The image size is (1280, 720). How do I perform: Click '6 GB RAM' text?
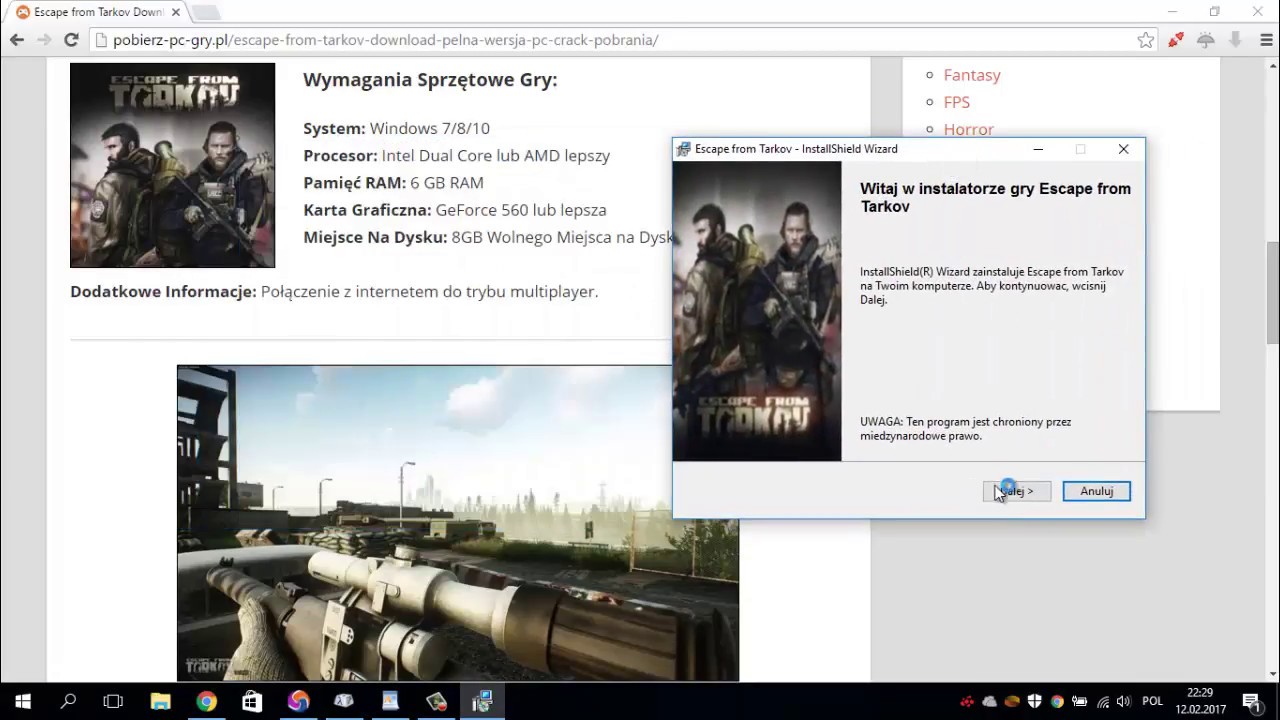click(447, 183)
